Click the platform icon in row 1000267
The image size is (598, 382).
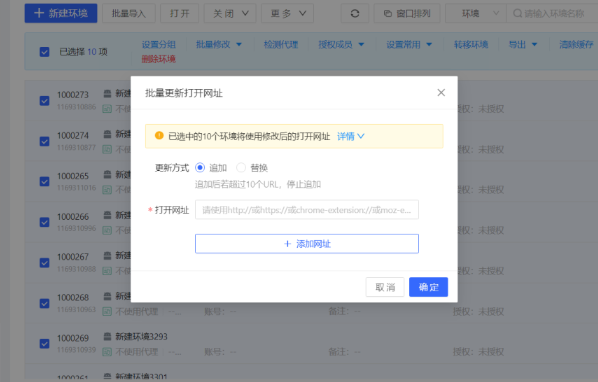click(108, 255)
